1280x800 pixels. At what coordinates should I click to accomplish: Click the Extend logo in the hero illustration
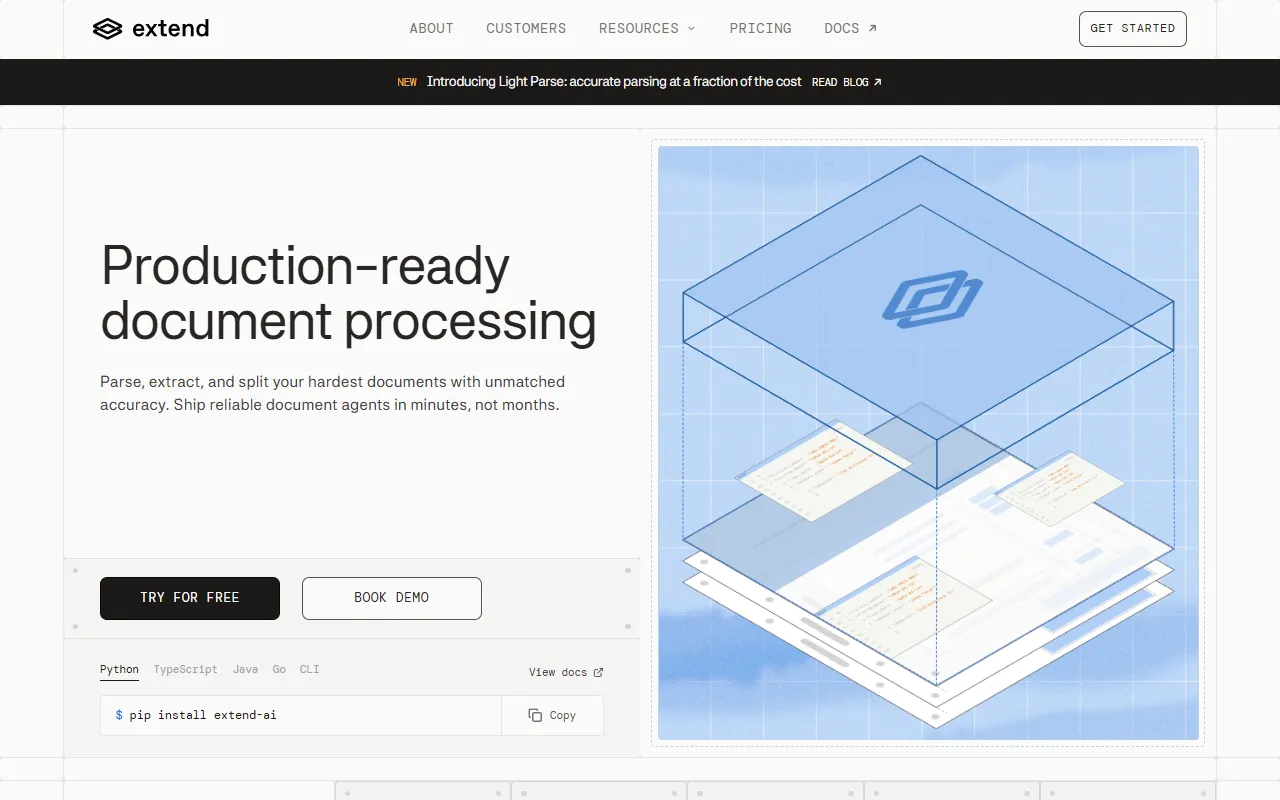[x=932, y=299]
